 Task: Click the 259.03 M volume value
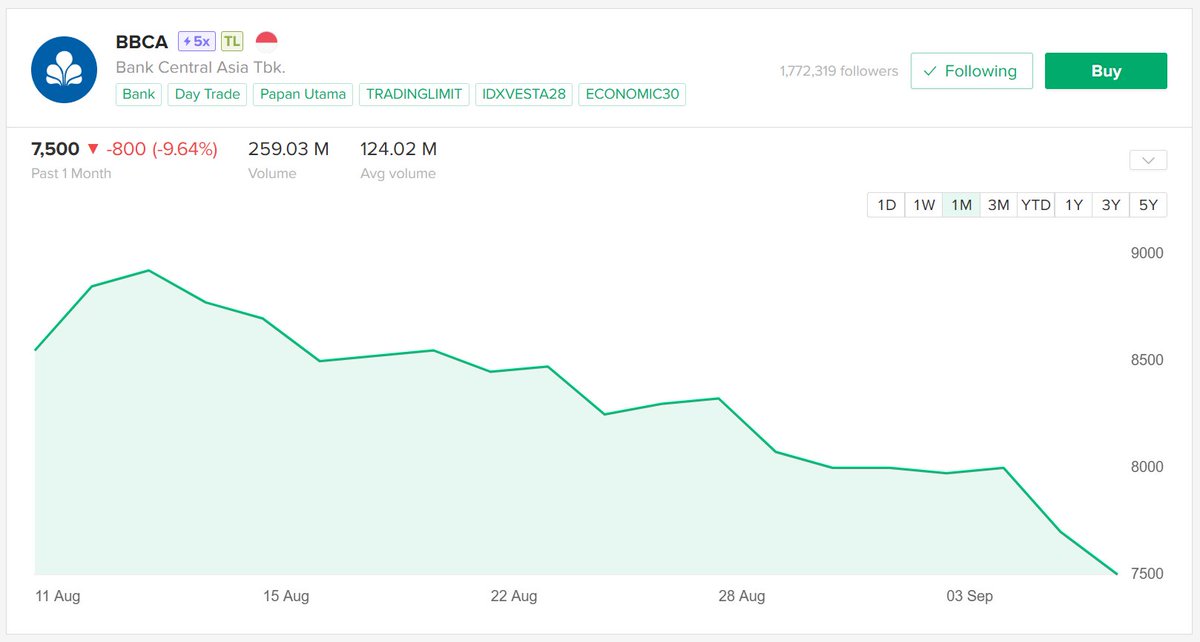[288, 149]
